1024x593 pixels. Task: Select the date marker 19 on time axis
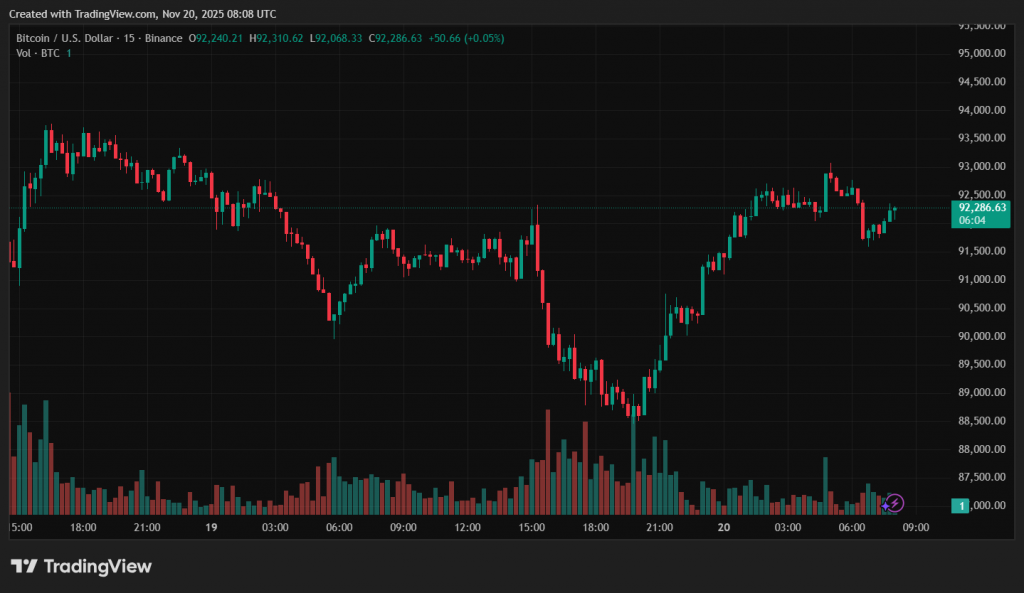[211, 527]
